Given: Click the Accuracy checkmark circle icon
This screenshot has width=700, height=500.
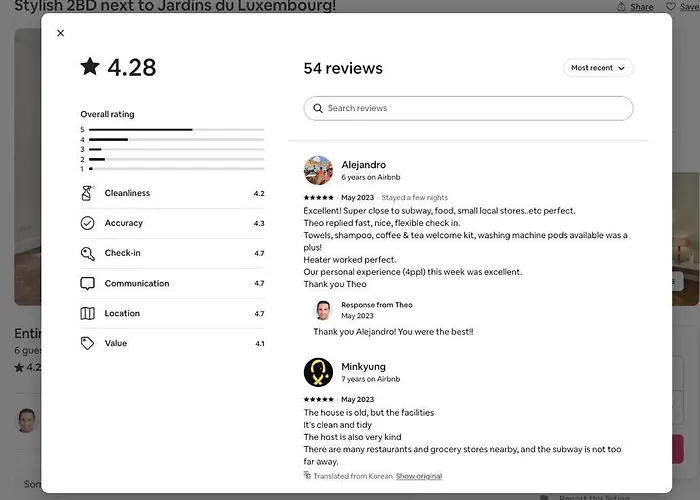Looking at the screenshot, I should [88, 223].
